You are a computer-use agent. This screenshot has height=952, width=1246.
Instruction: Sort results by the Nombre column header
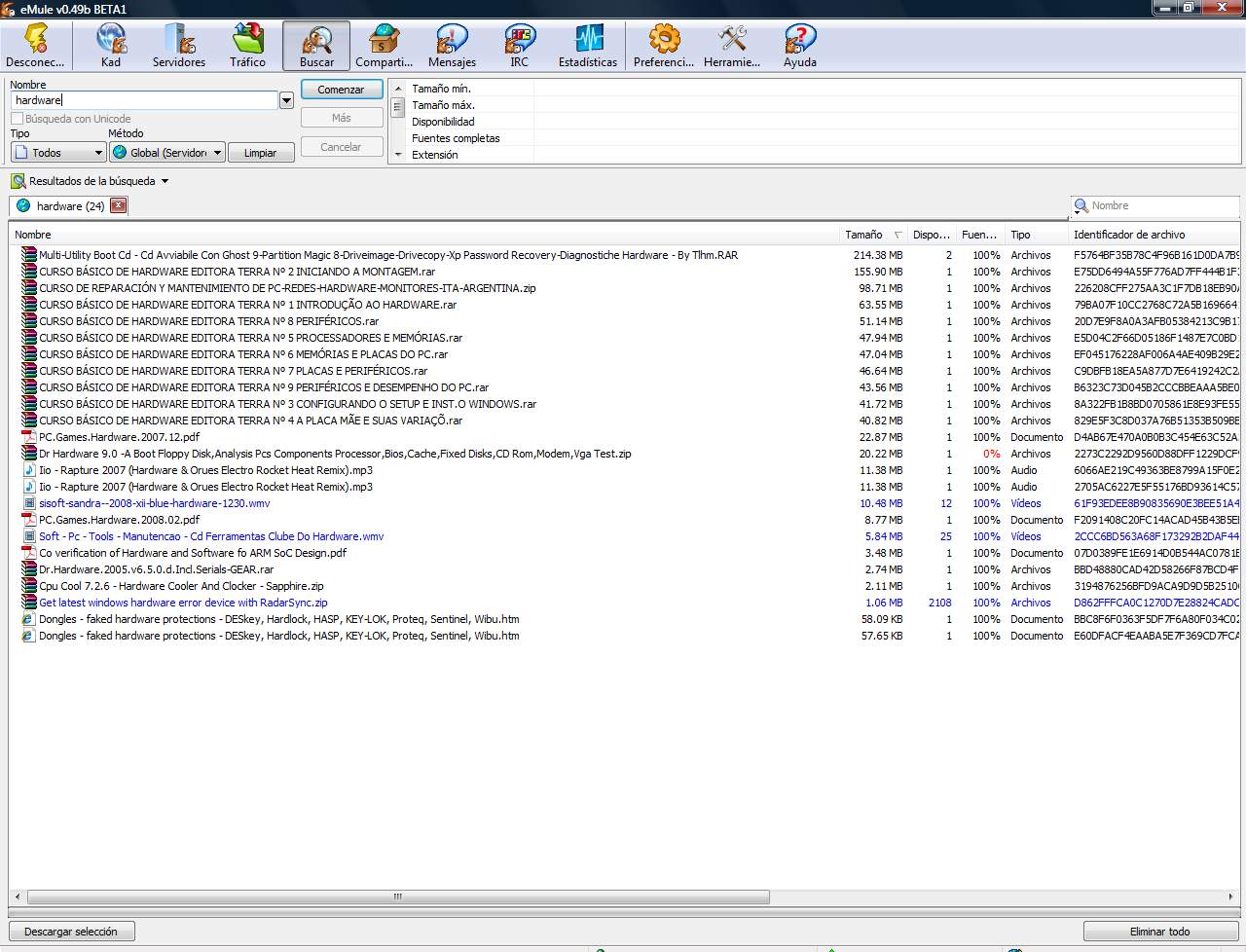click(x=424, y=235)
